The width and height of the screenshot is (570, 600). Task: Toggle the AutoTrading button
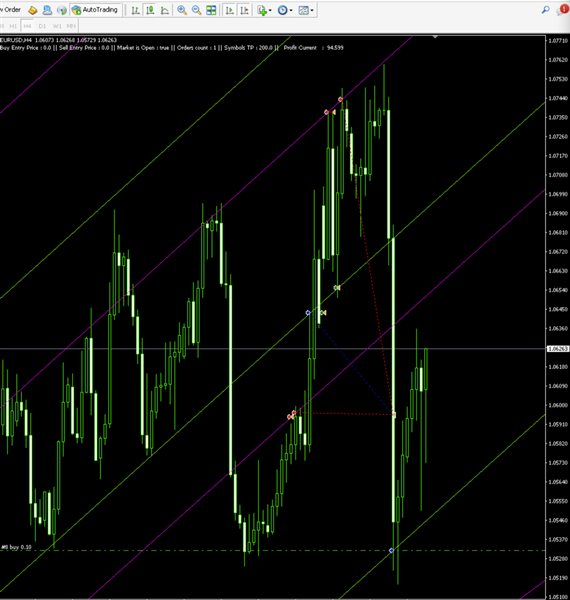coord(95,10)
